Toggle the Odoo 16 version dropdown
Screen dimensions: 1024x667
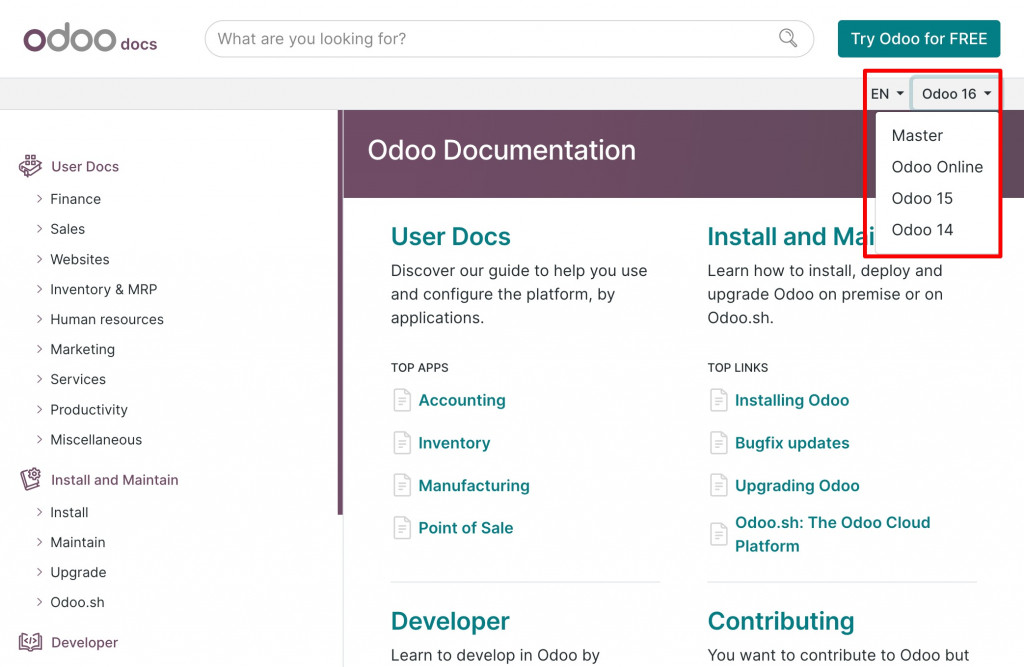956,93
